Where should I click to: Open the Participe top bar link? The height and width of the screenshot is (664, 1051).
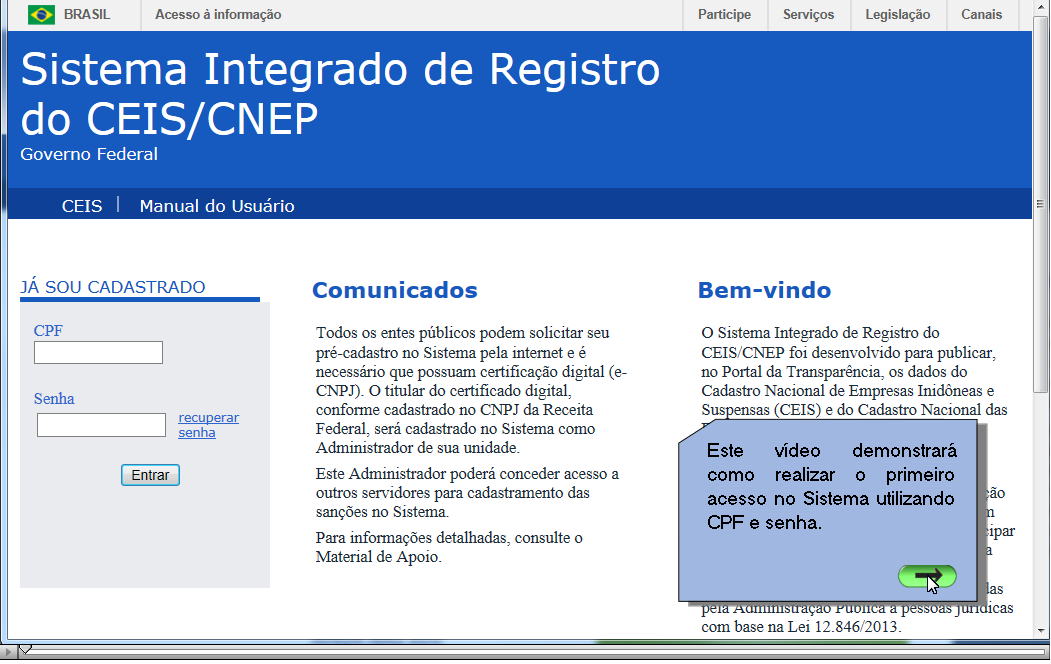pyautogui.click(x=724, y=15)
